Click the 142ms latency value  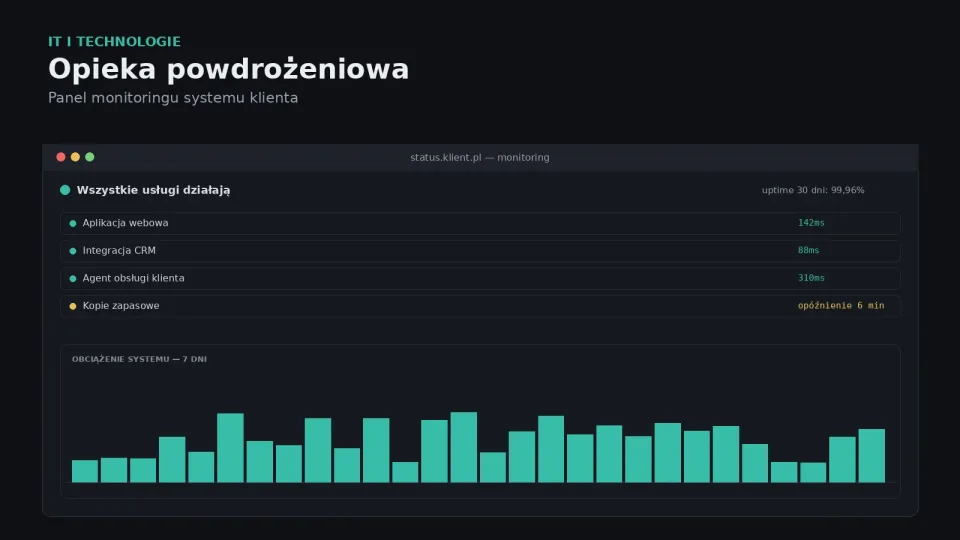811,223
